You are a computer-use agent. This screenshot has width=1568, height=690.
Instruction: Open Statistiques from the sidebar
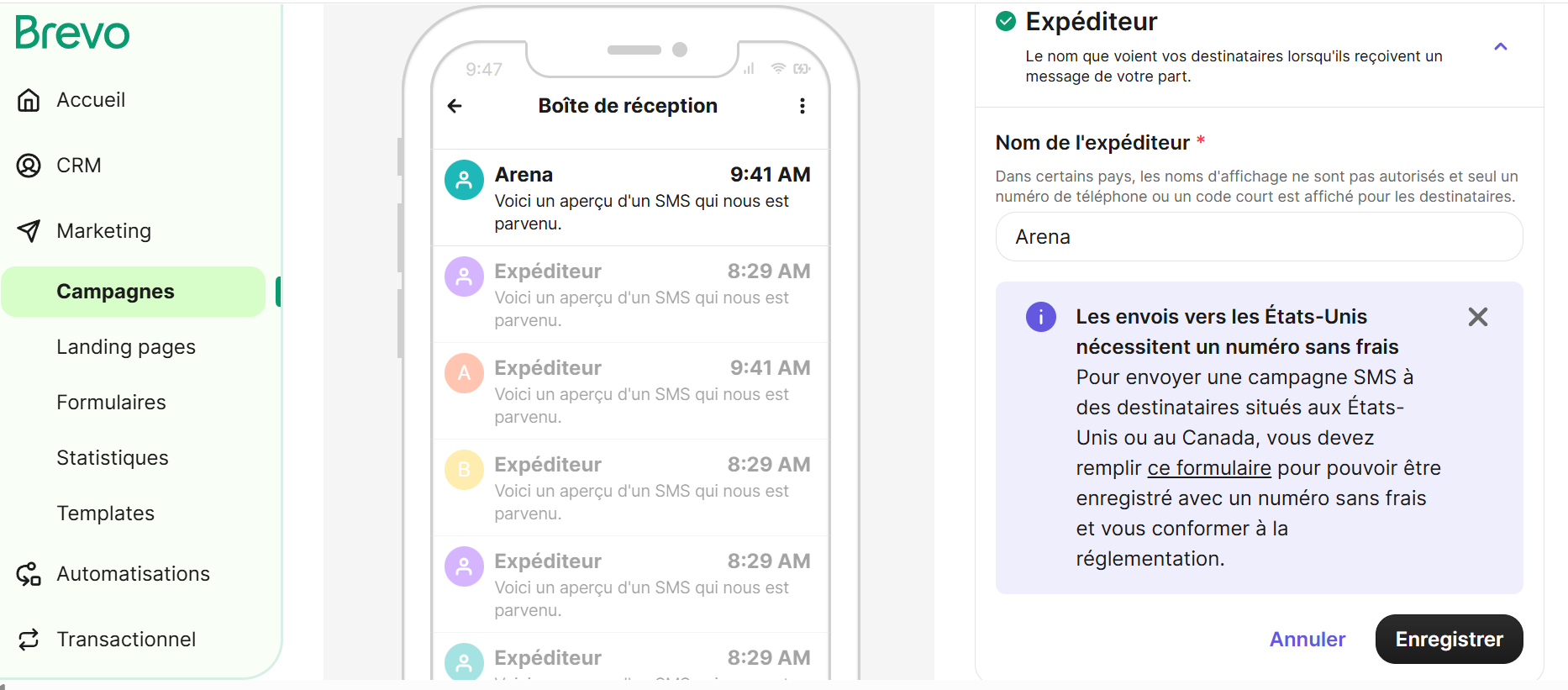click(x=113, y=458)
